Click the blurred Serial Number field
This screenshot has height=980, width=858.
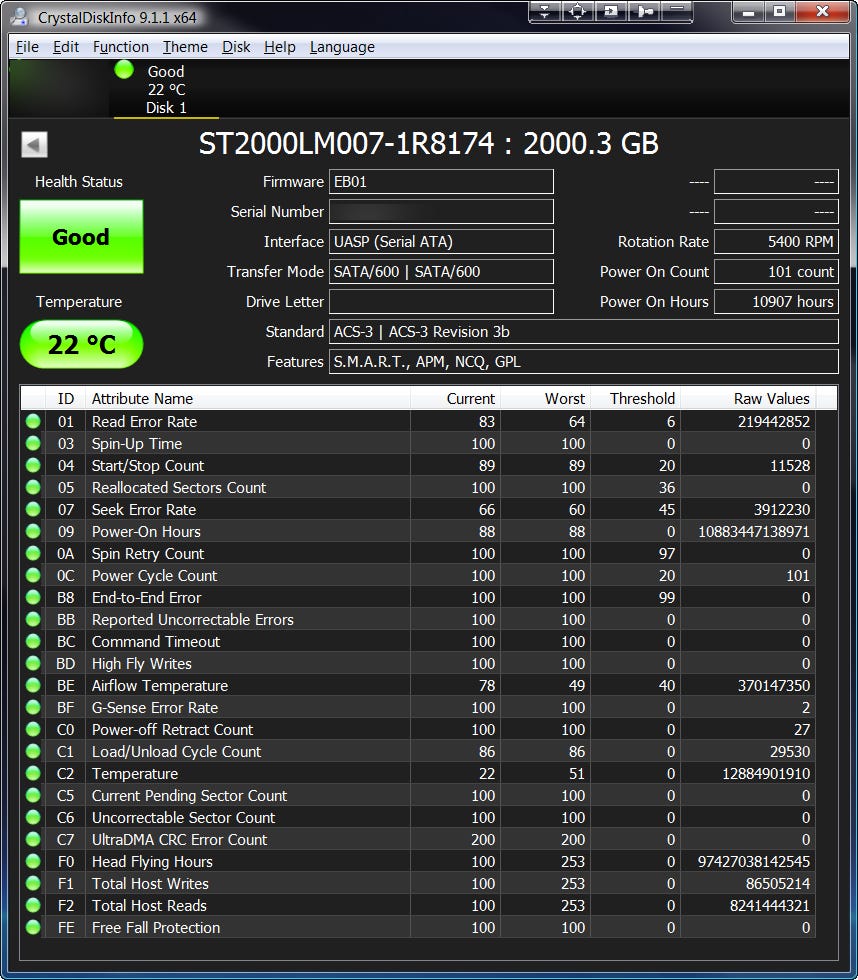pos(441,212)
